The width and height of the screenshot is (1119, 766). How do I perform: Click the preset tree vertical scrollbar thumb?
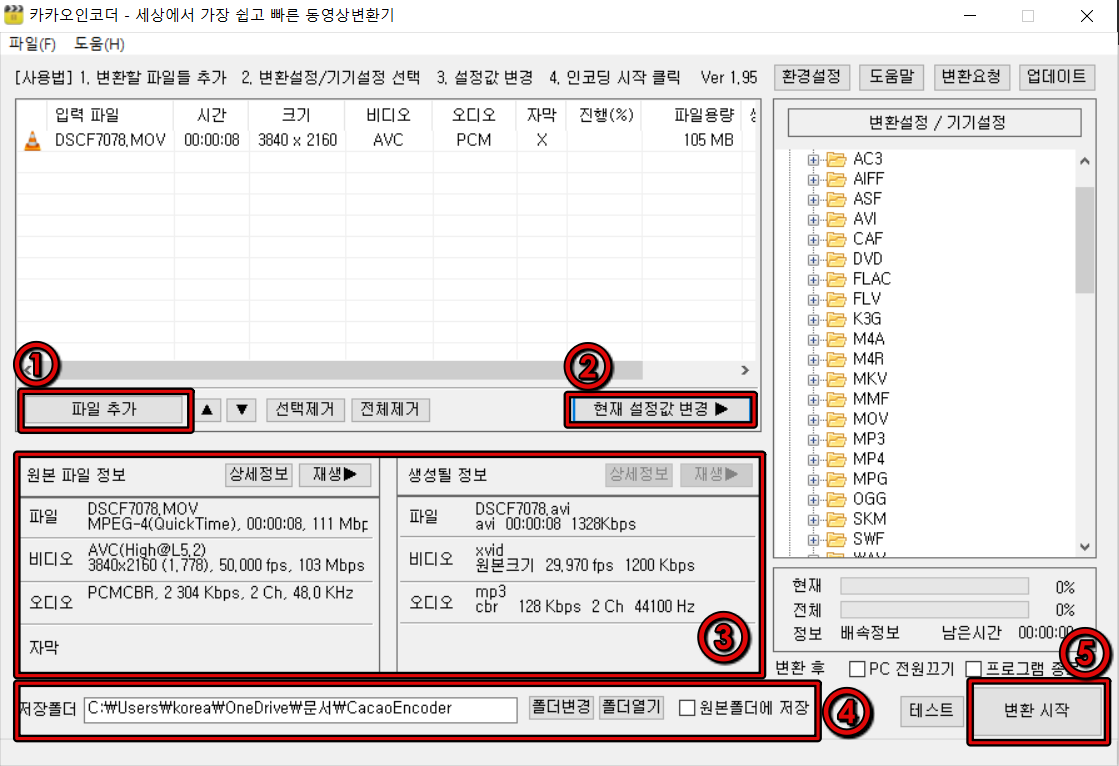(x=1085, y=240)
